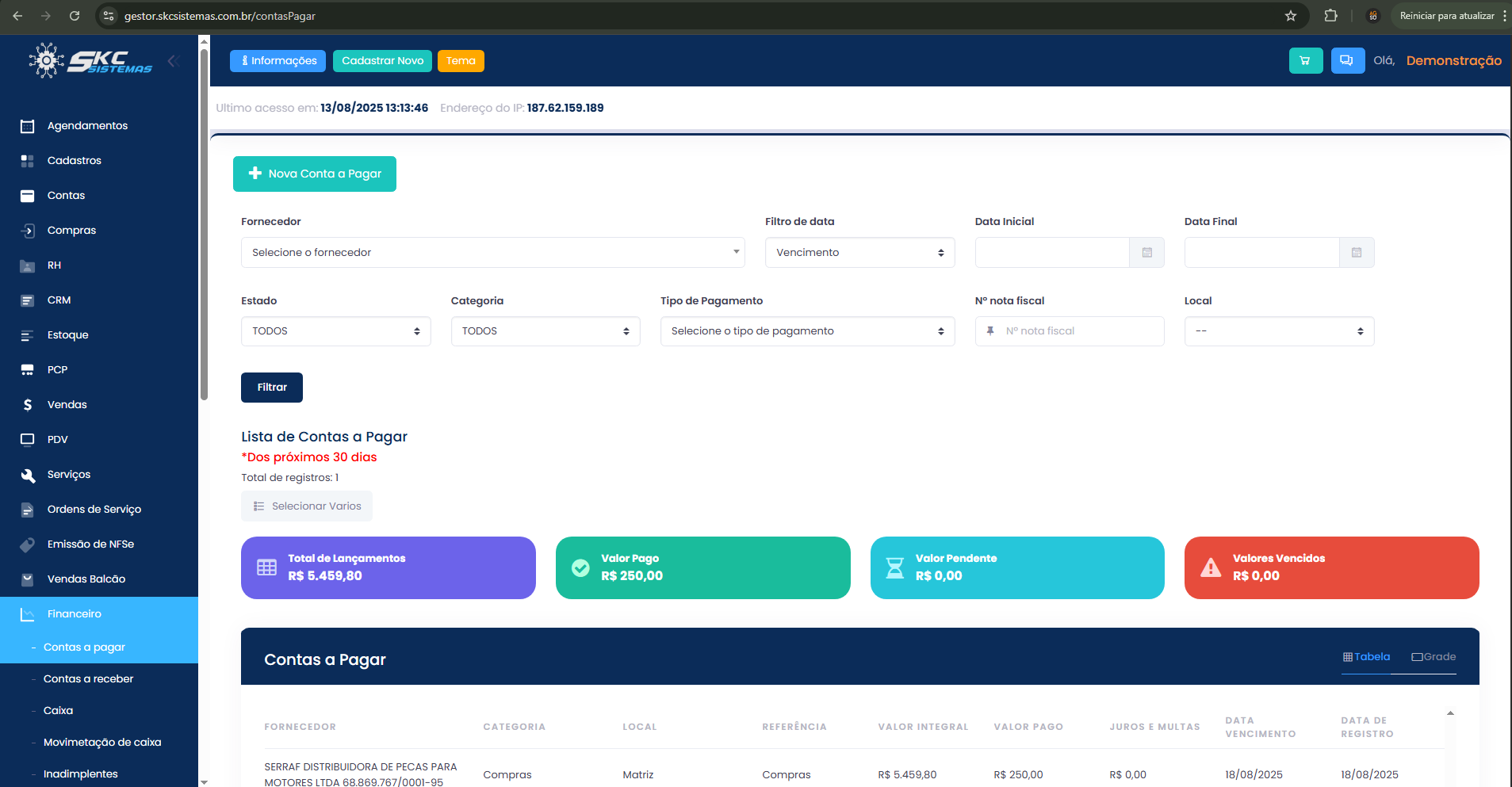Reload the page in the browser

click(75, 16)
